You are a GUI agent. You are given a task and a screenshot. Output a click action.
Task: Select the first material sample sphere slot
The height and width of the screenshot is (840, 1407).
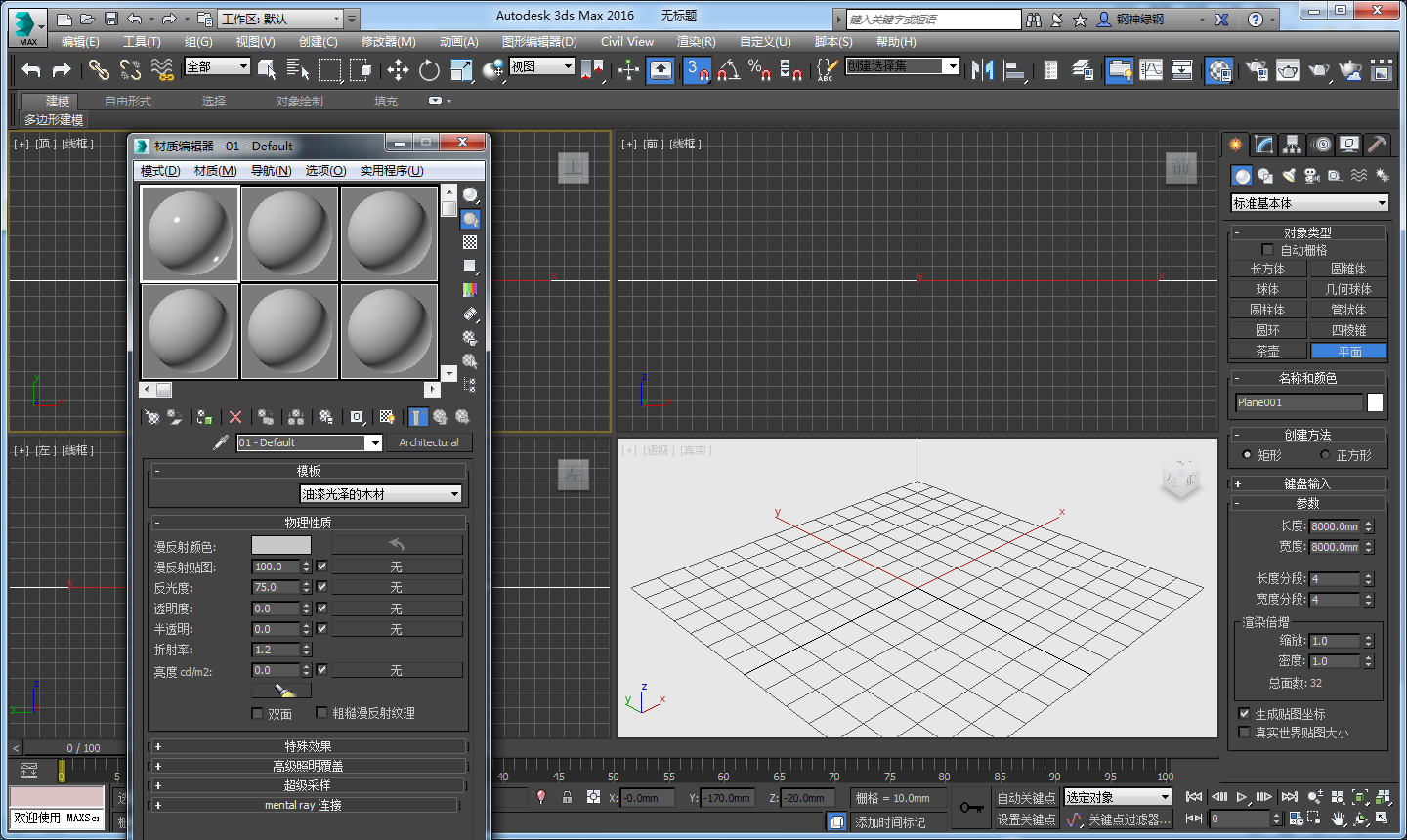pyautogui.click(x=191, y=233)
